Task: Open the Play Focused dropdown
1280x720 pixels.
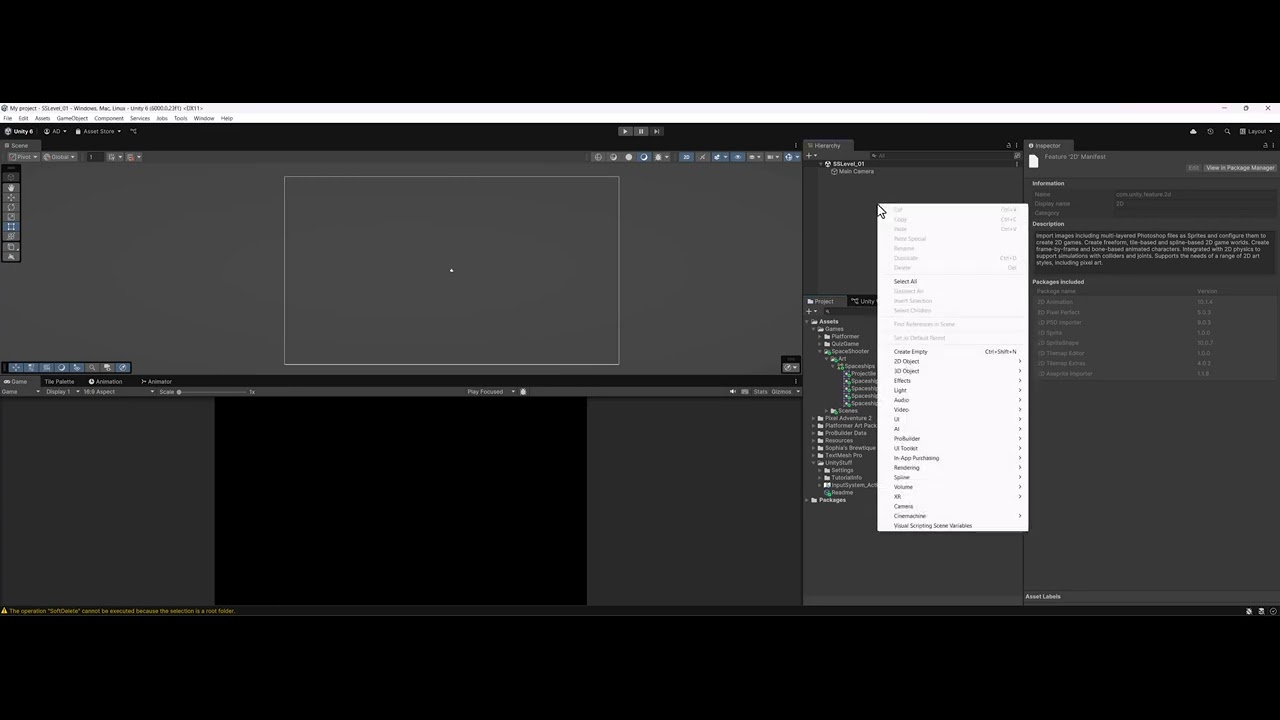Action: tap(490, 392)
